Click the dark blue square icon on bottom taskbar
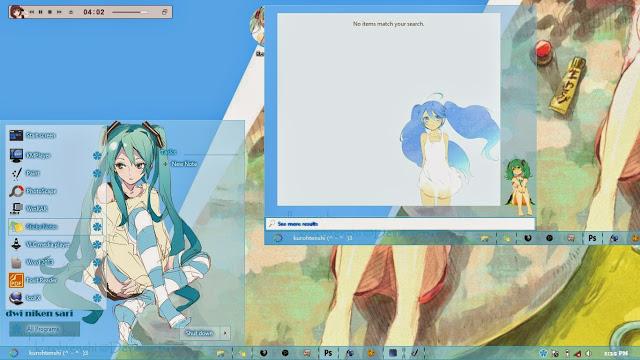Screen dimensions: 640x360 tap(393, 353)
